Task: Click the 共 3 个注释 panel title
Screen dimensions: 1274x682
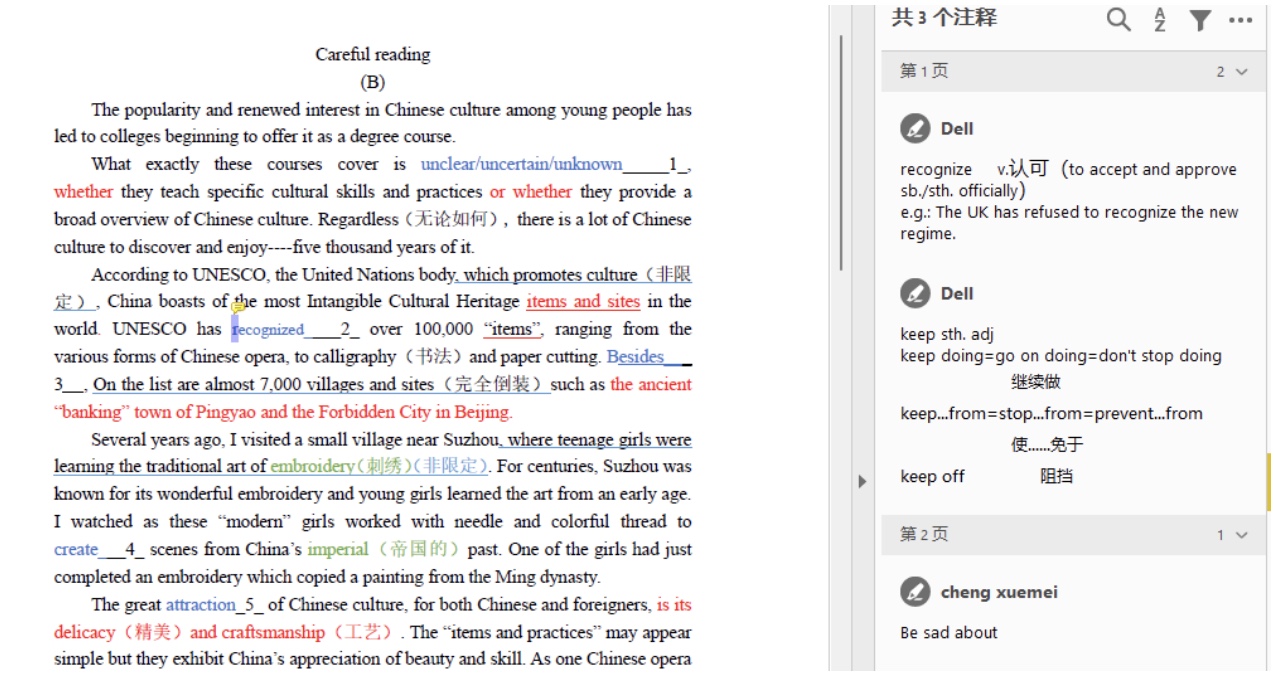Action: (944, 18)
